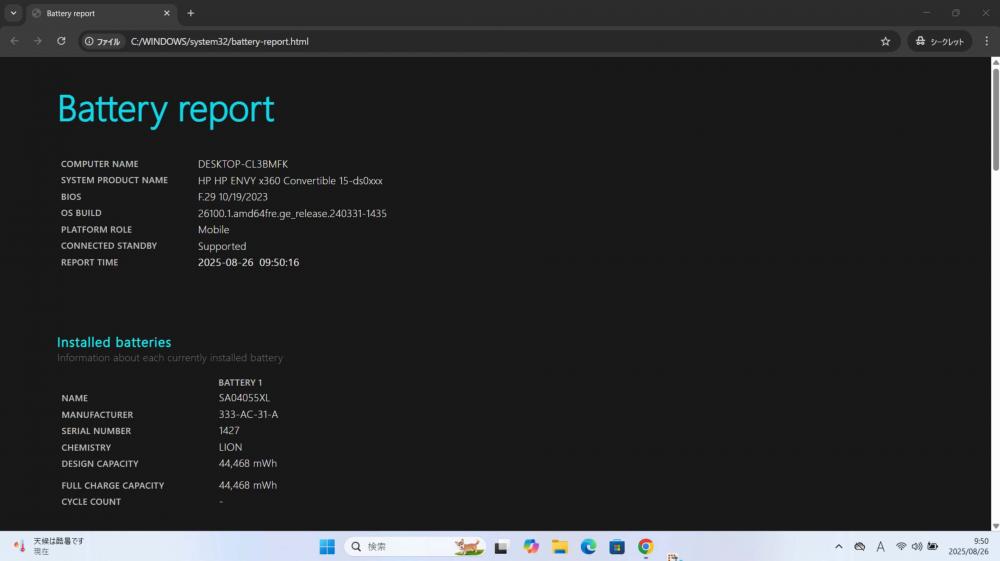
Task: Open the weather widget 天候は酷暑です
Action: point(49,546)
